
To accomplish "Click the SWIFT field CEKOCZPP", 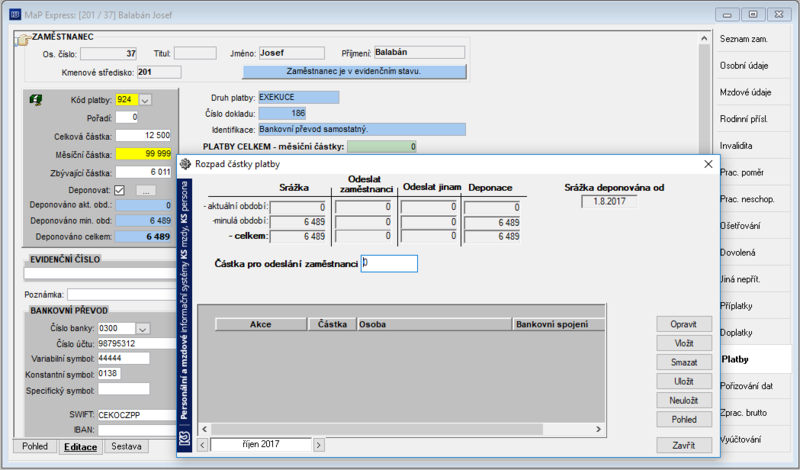I will coord(137,415).
